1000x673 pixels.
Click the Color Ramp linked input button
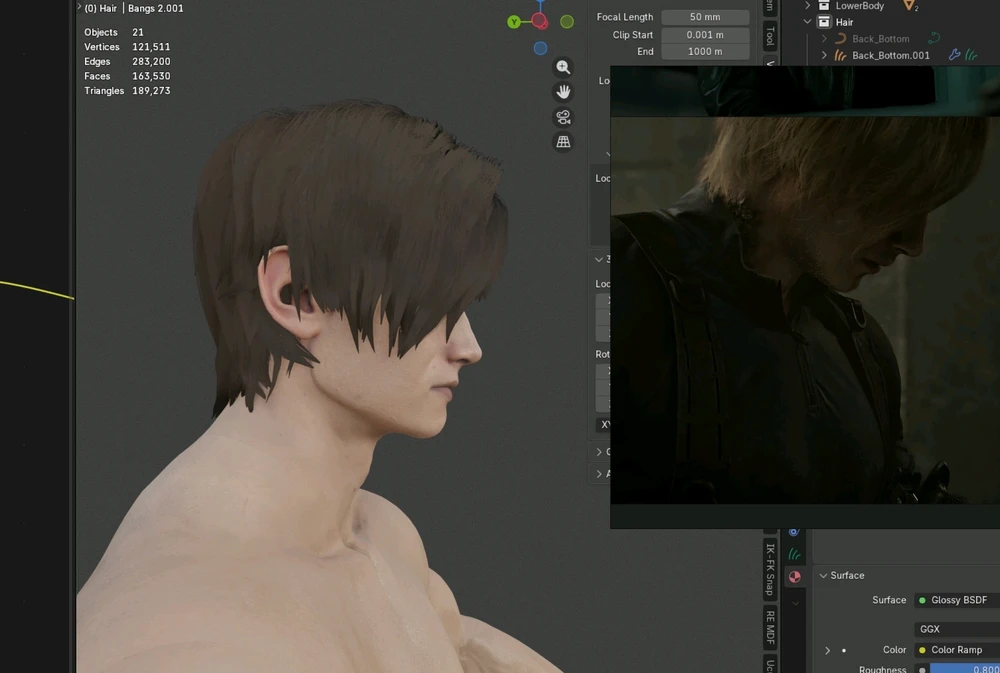tap(957, 650)
